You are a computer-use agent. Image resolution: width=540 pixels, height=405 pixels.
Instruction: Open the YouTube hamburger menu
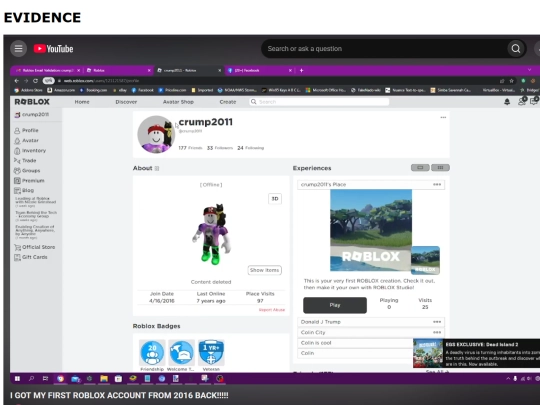[x=18, y=49]
